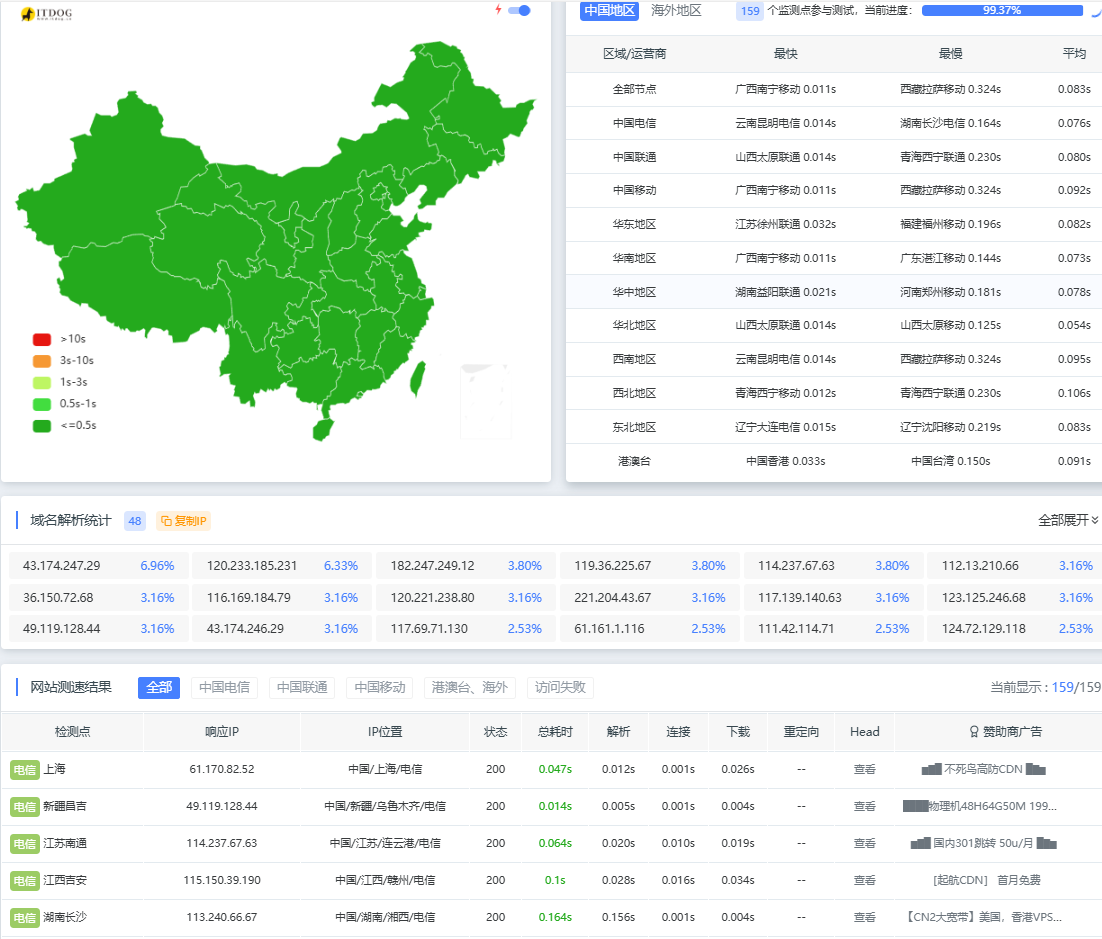Image resolution: width=1102 pixels, height=939 pixels.
Task: Switch to the 海外地区 tab
Action: [x=676, y=11]
